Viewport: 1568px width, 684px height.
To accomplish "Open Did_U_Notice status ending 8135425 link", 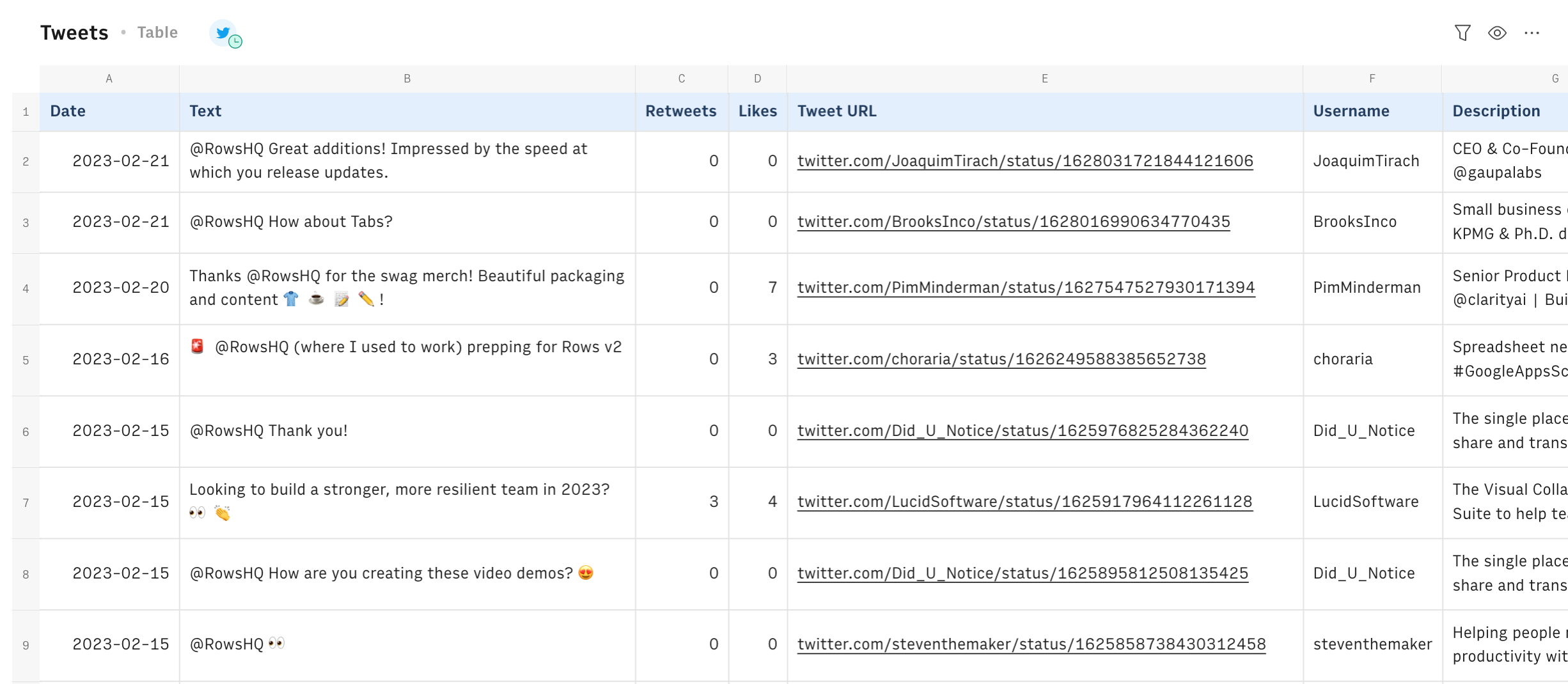I will 1023,573.
